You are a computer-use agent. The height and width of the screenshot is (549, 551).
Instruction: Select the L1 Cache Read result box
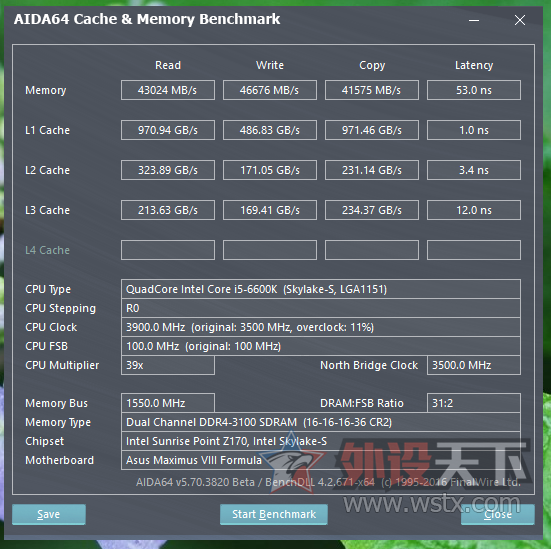pos(168,130)
